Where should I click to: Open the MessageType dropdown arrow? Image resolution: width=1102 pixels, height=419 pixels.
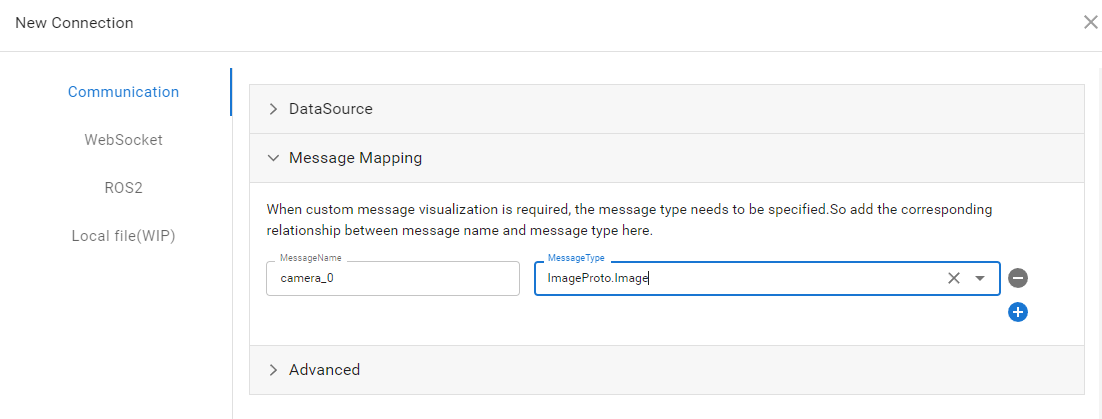(980, 278)
